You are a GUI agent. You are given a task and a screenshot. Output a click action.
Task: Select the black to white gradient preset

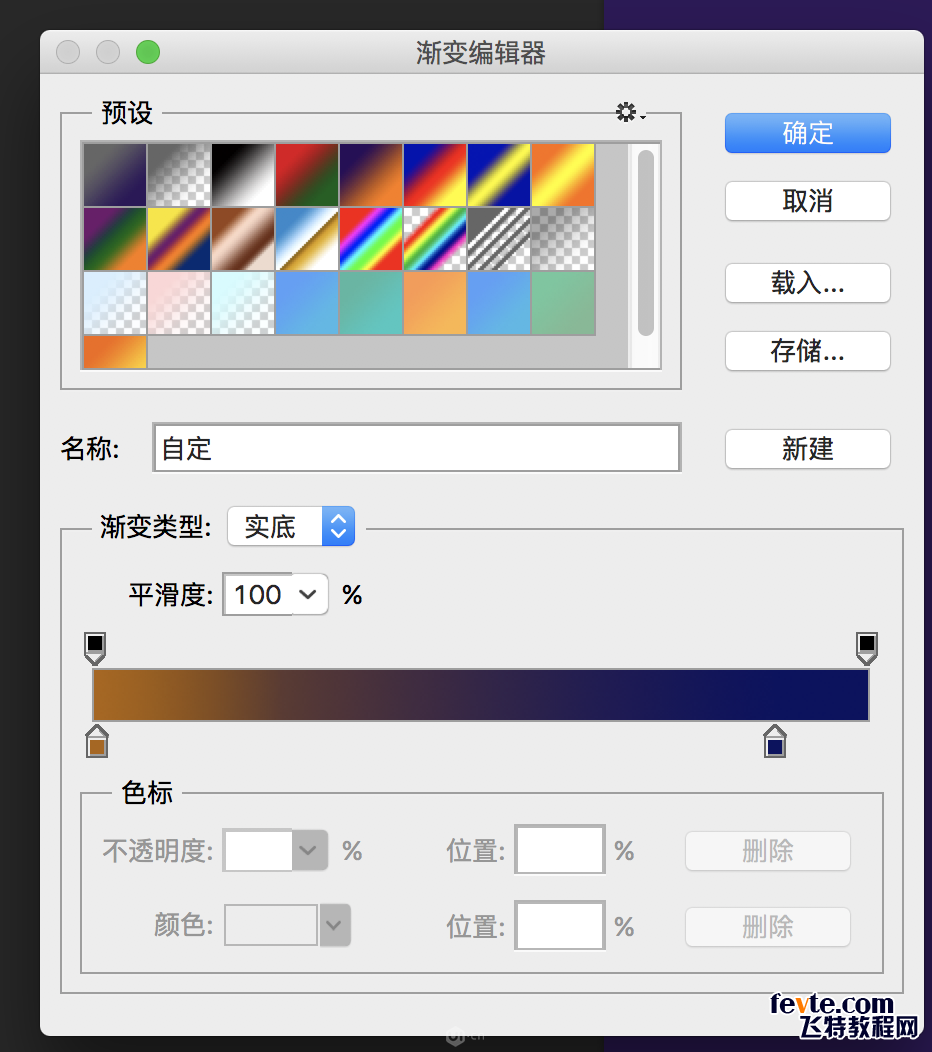point(243,174)
